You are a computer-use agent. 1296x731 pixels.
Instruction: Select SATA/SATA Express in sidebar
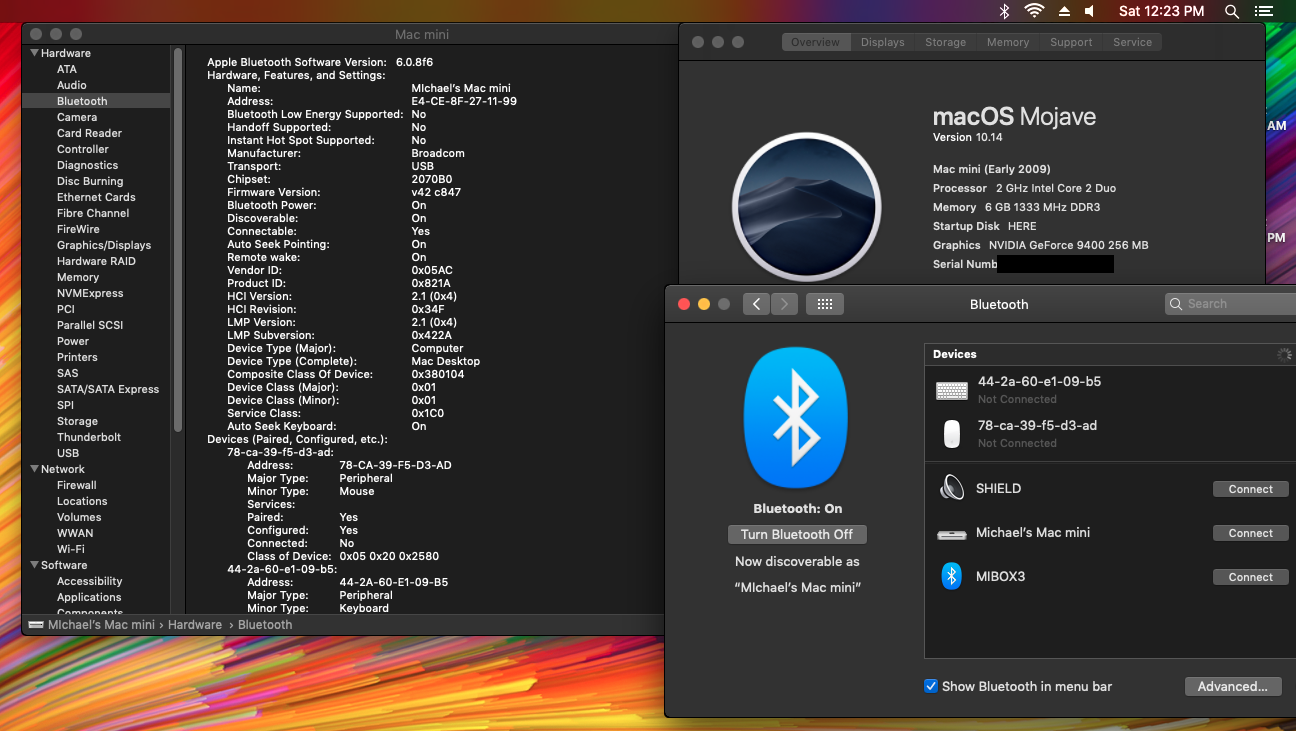coord(108,389)
